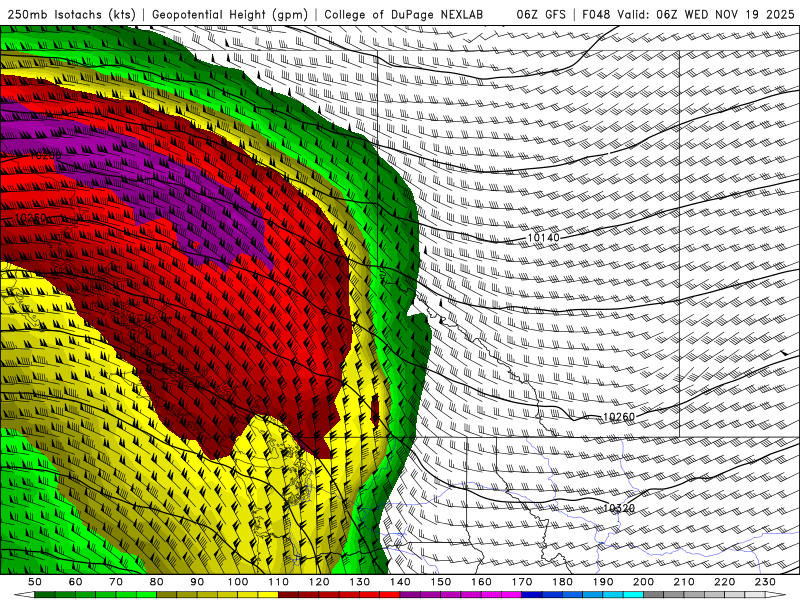Click the 140 kt colorbar label

(400, 582)
